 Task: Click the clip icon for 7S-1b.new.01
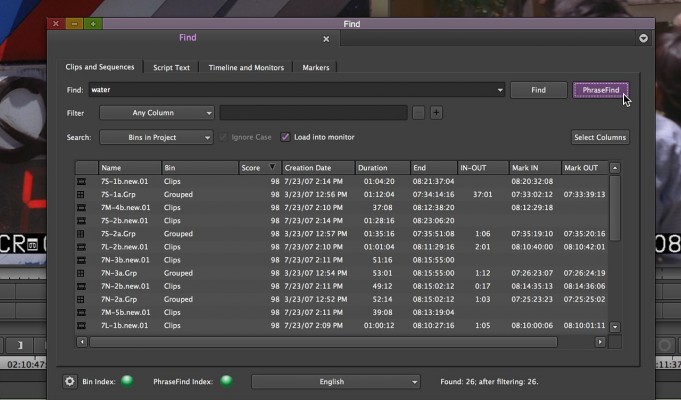(x=81, y=181)
